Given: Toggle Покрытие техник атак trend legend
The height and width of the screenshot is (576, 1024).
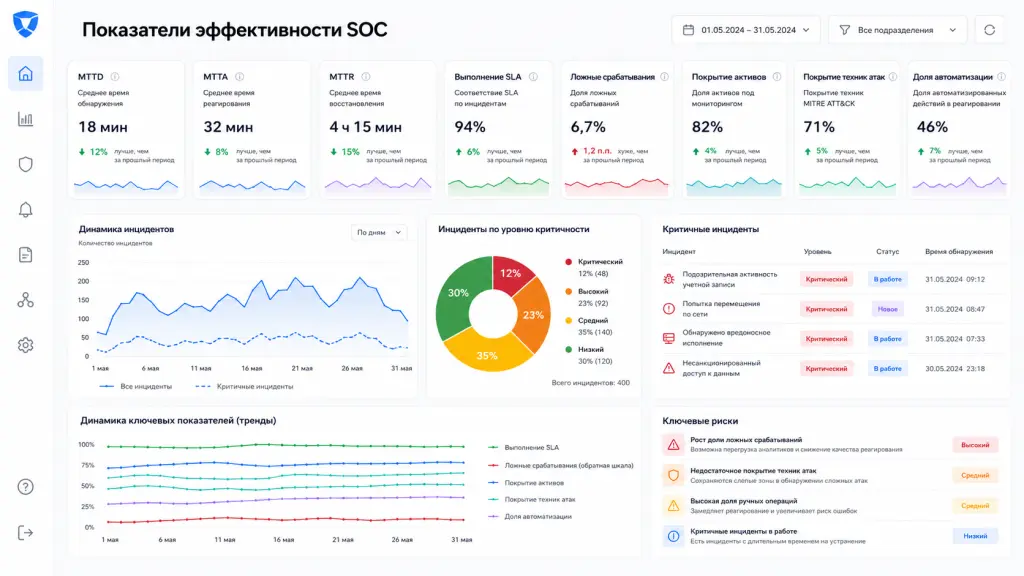Looking at the screenshot, I should [532, 500].
